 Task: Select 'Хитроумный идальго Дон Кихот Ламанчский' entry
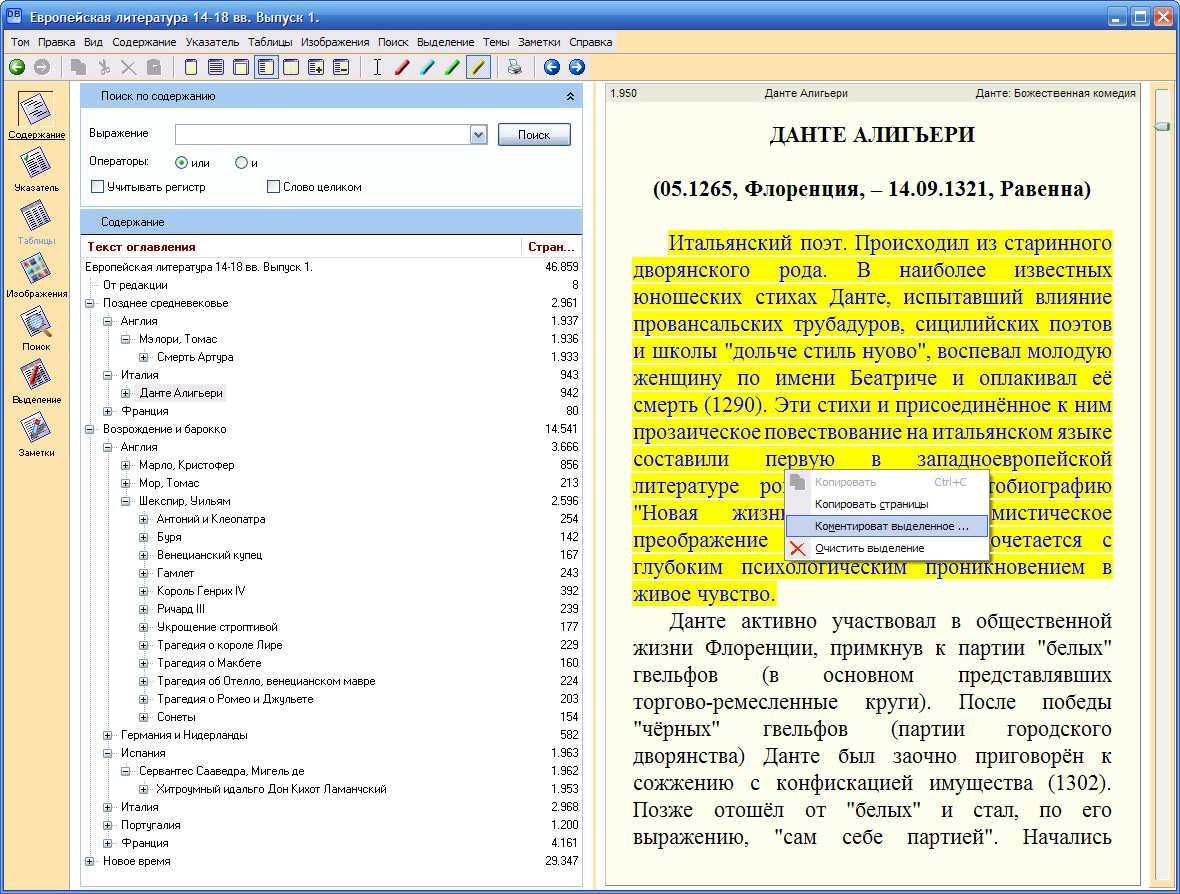click(272, 789)
